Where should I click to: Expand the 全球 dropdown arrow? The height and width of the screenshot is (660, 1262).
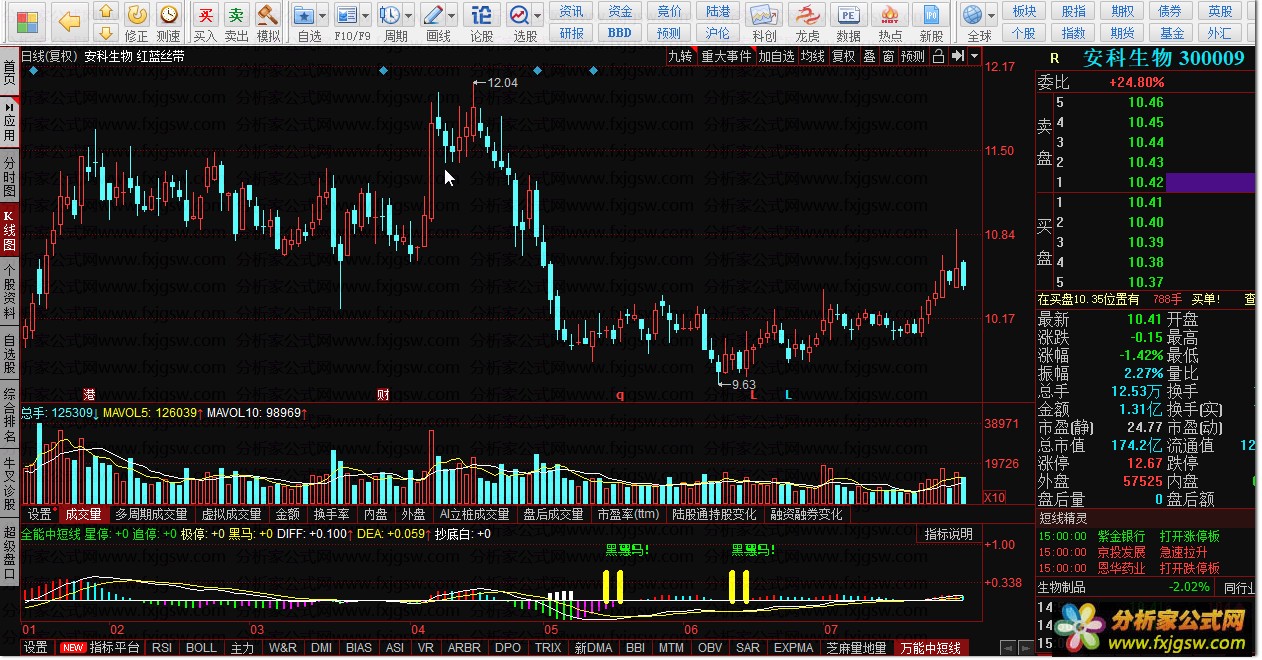pyautogui.click(x=991, y=16)
